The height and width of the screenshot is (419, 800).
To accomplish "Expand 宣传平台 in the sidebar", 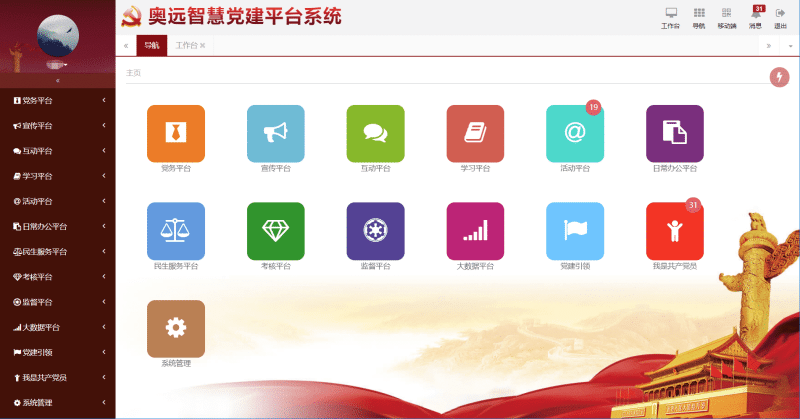I will 58,126.
